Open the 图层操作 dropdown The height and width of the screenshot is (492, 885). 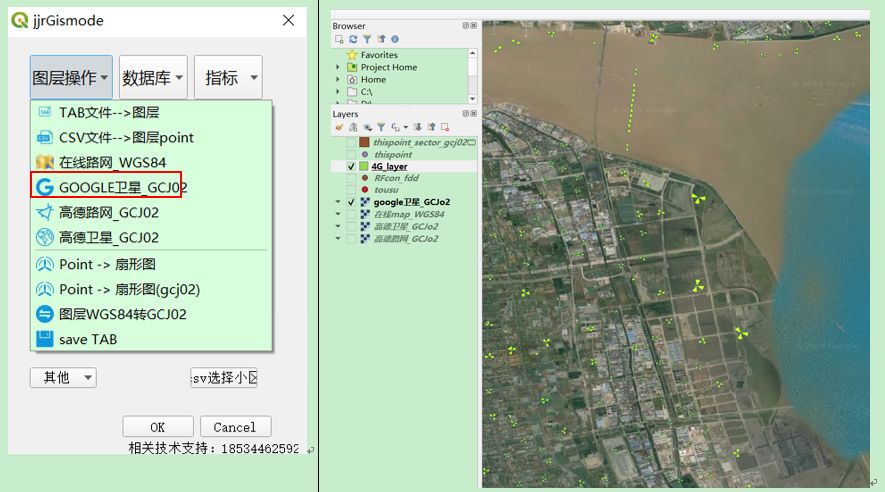click(x=71, y=77)
